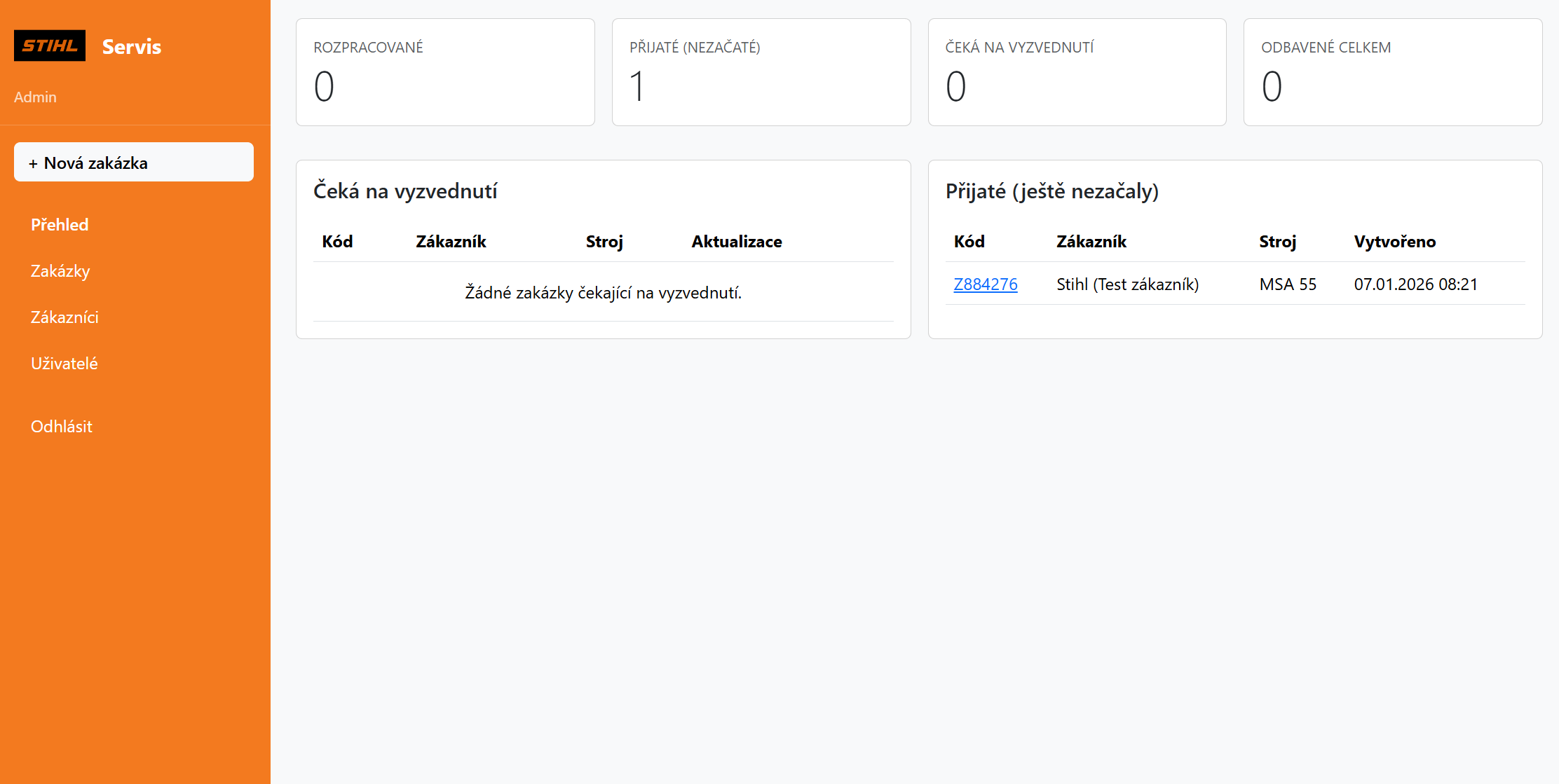Open the Uživatelé section

pos(64,363)
